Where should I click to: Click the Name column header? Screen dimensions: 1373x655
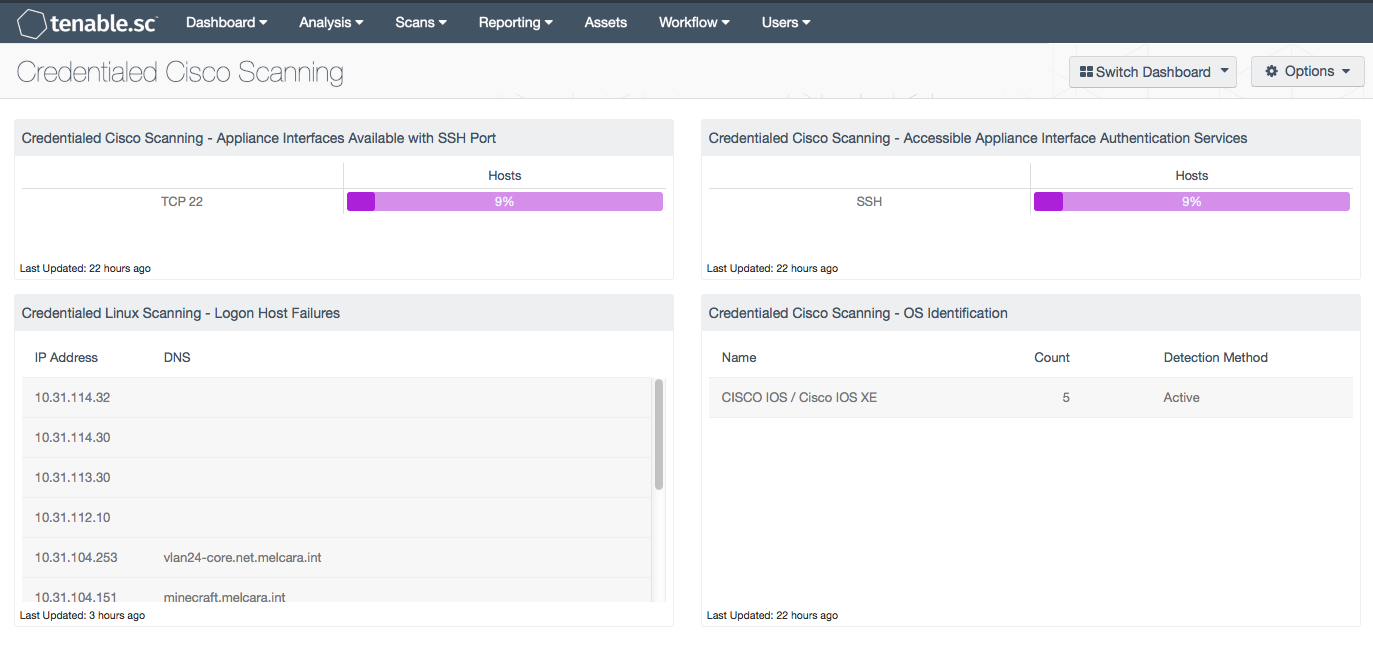739,358
